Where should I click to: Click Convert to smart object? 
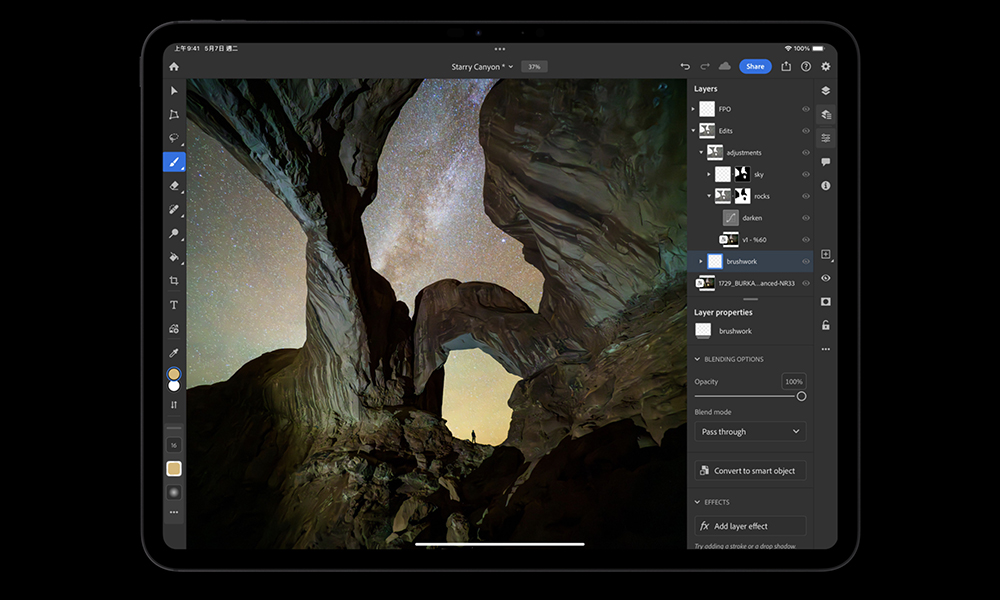(x=750, y=471)
